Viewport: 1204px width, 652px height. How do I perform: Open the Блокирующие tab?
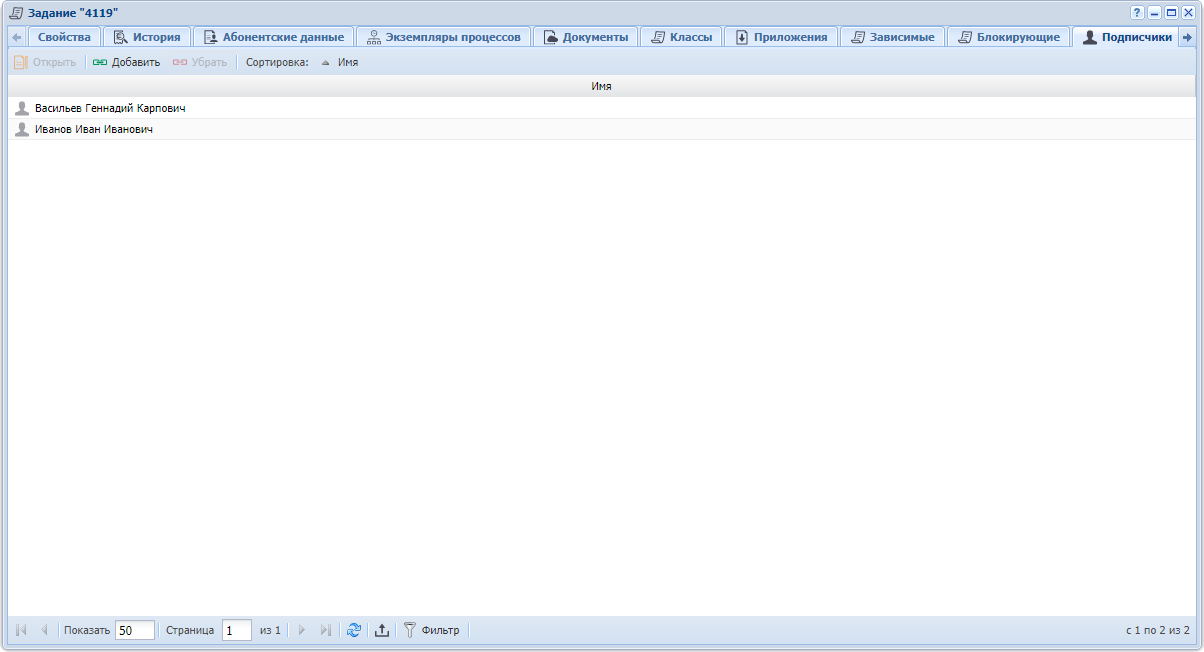pyautogui.click(x=1008, y=37)
